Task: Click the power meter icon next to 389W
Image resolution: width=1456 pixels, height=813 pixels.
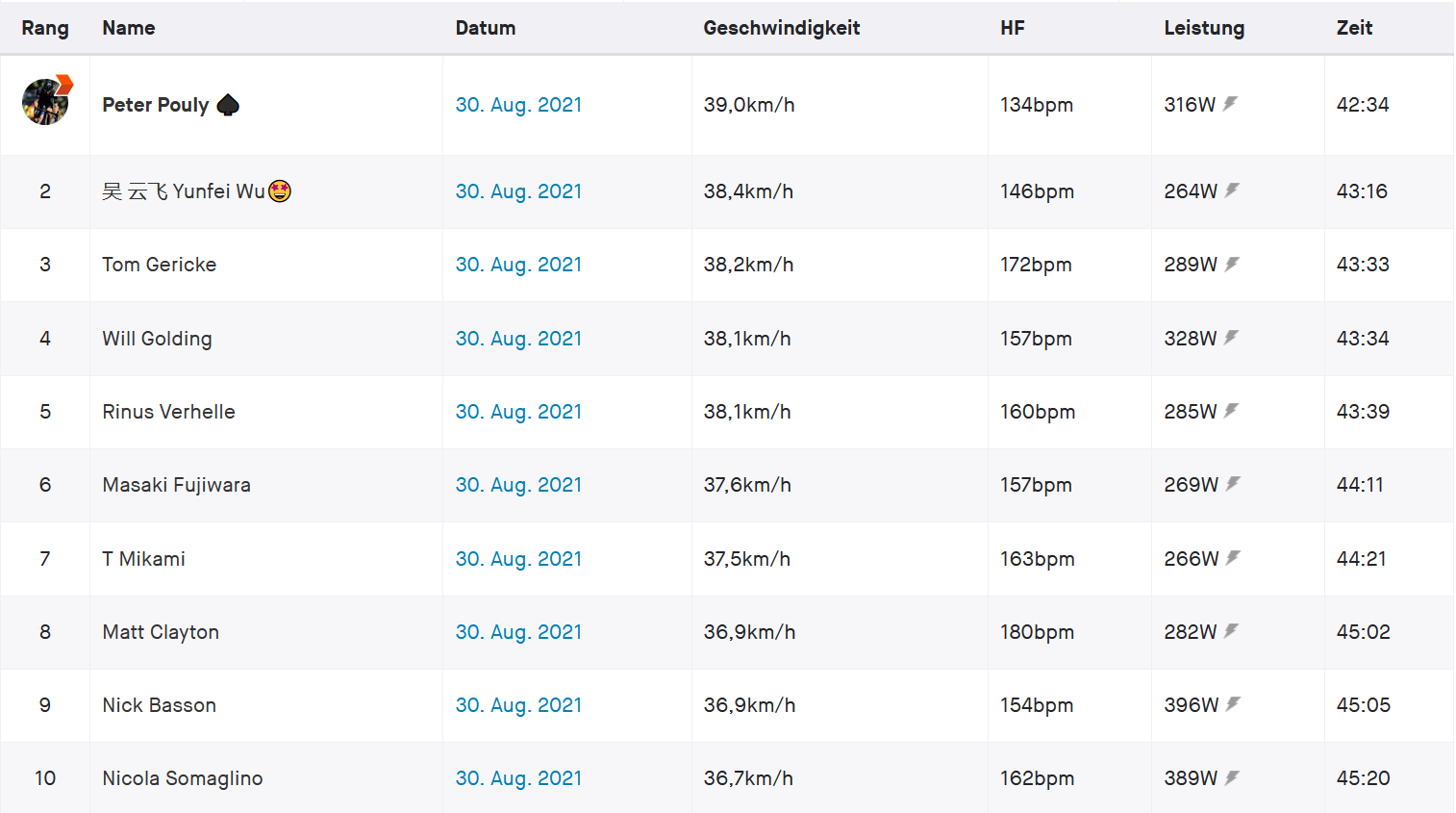Action: click(x=1232, y=777)
